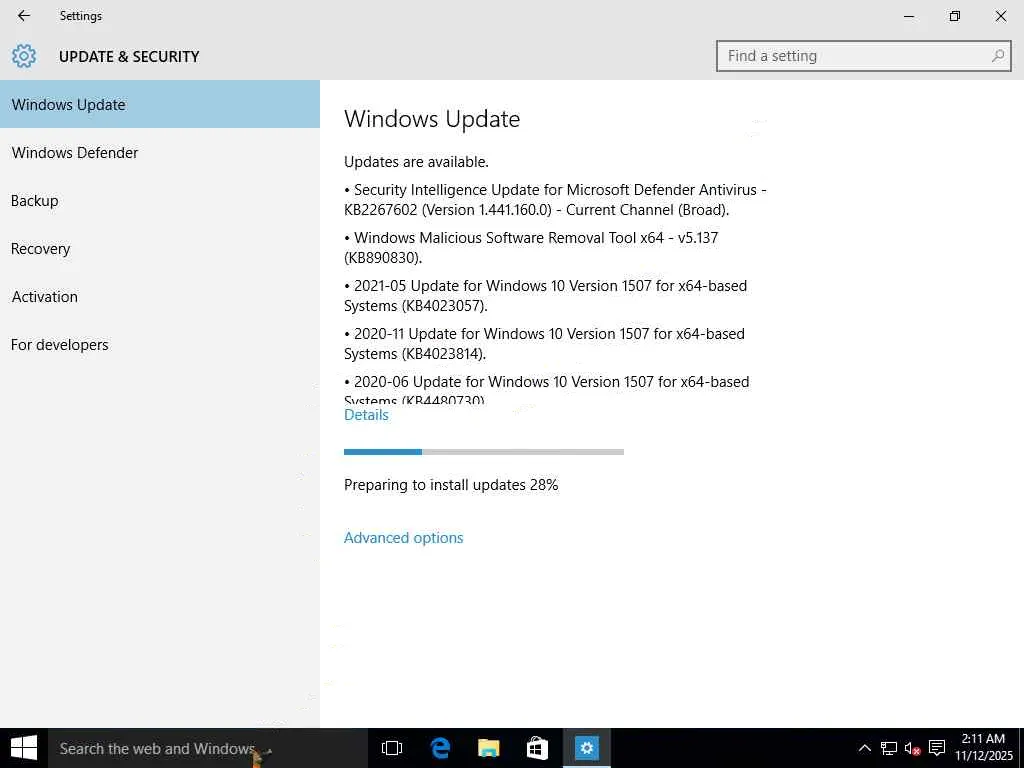Launch Microsoft Edge from the taskbar
This screenshot has width=1024, height=768.
tap(440, 748)
